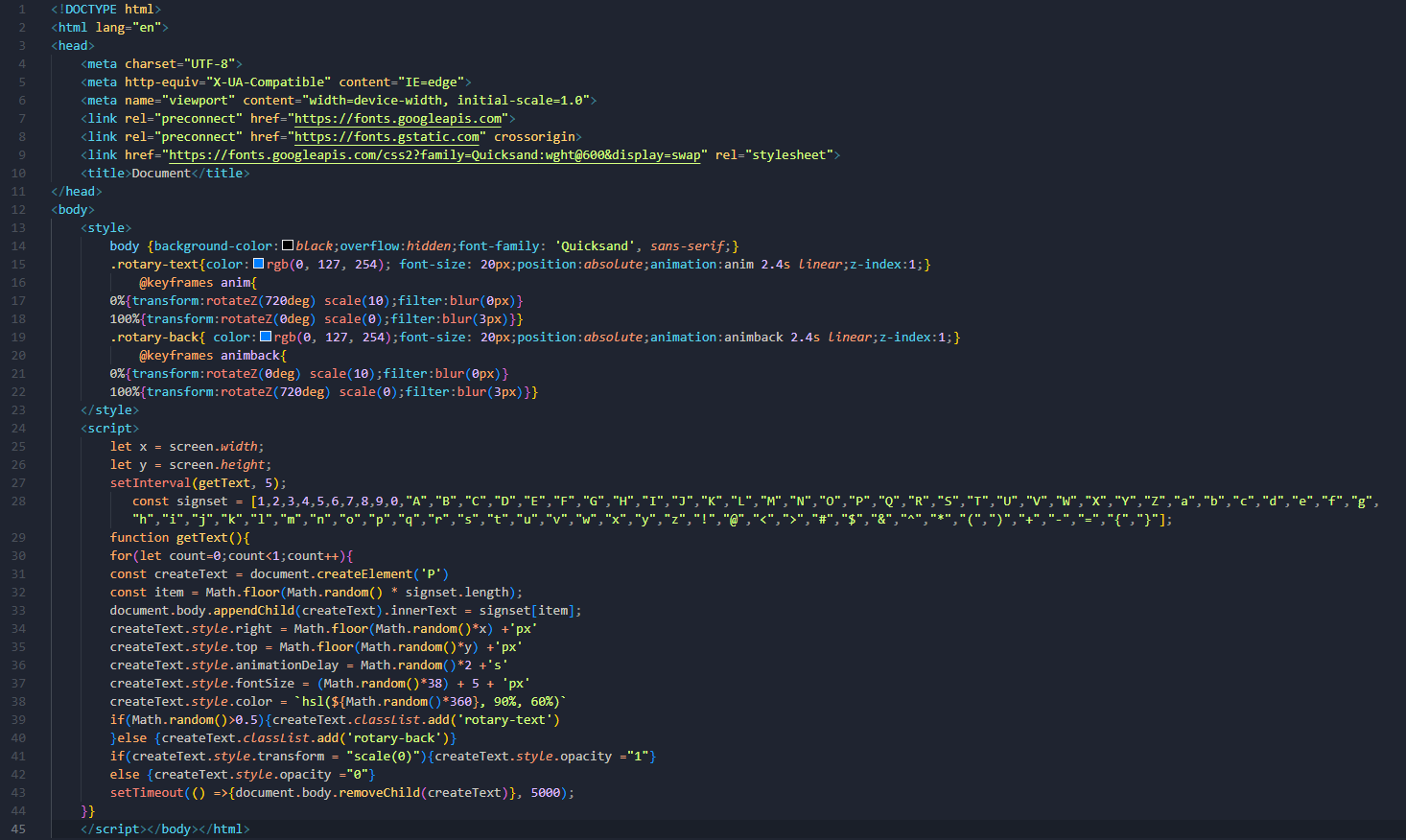Click line number 1 in the gutter
This screenshot has width=1406, height=840.
click(x=22, y=10)
